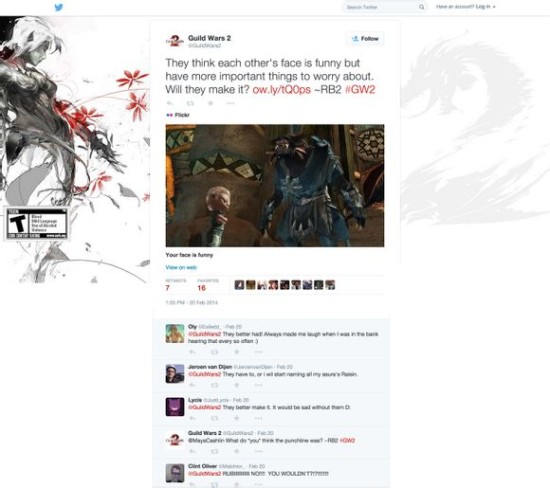
Task: Open the Flickr game screenshot image
Action: (275, 186)
